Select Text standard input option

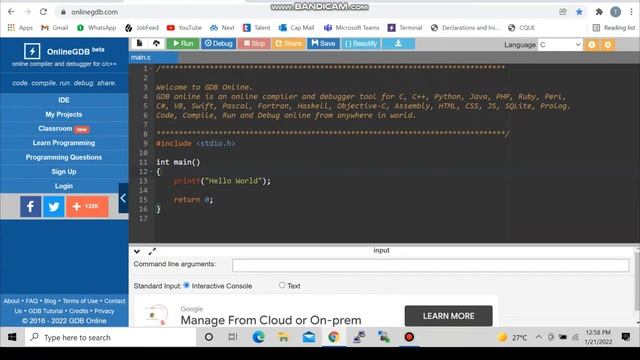pyautogui.click(x=282, y=285)
